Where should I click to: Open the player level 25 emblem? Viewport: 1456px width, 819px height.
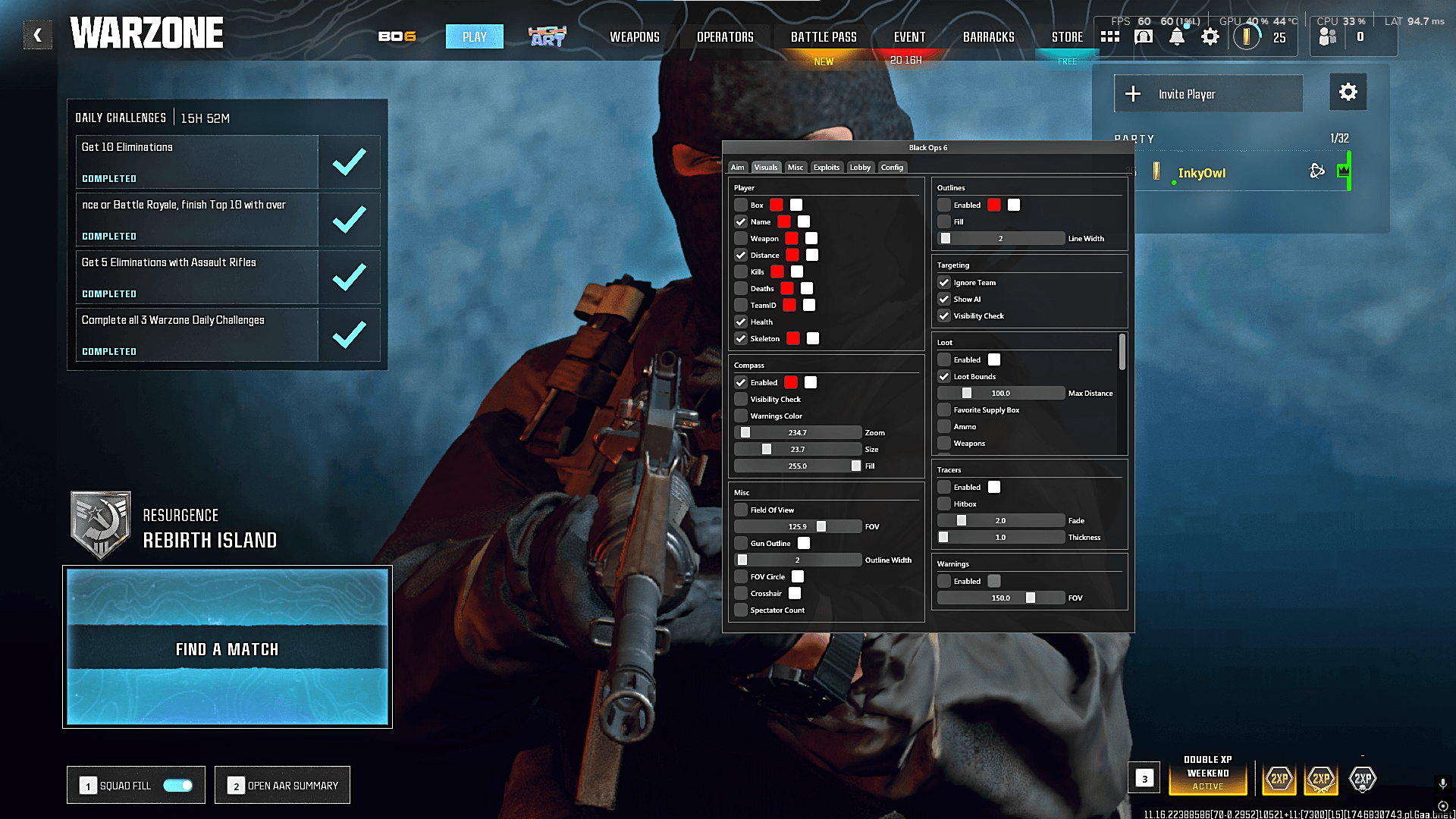point(1247,36)
